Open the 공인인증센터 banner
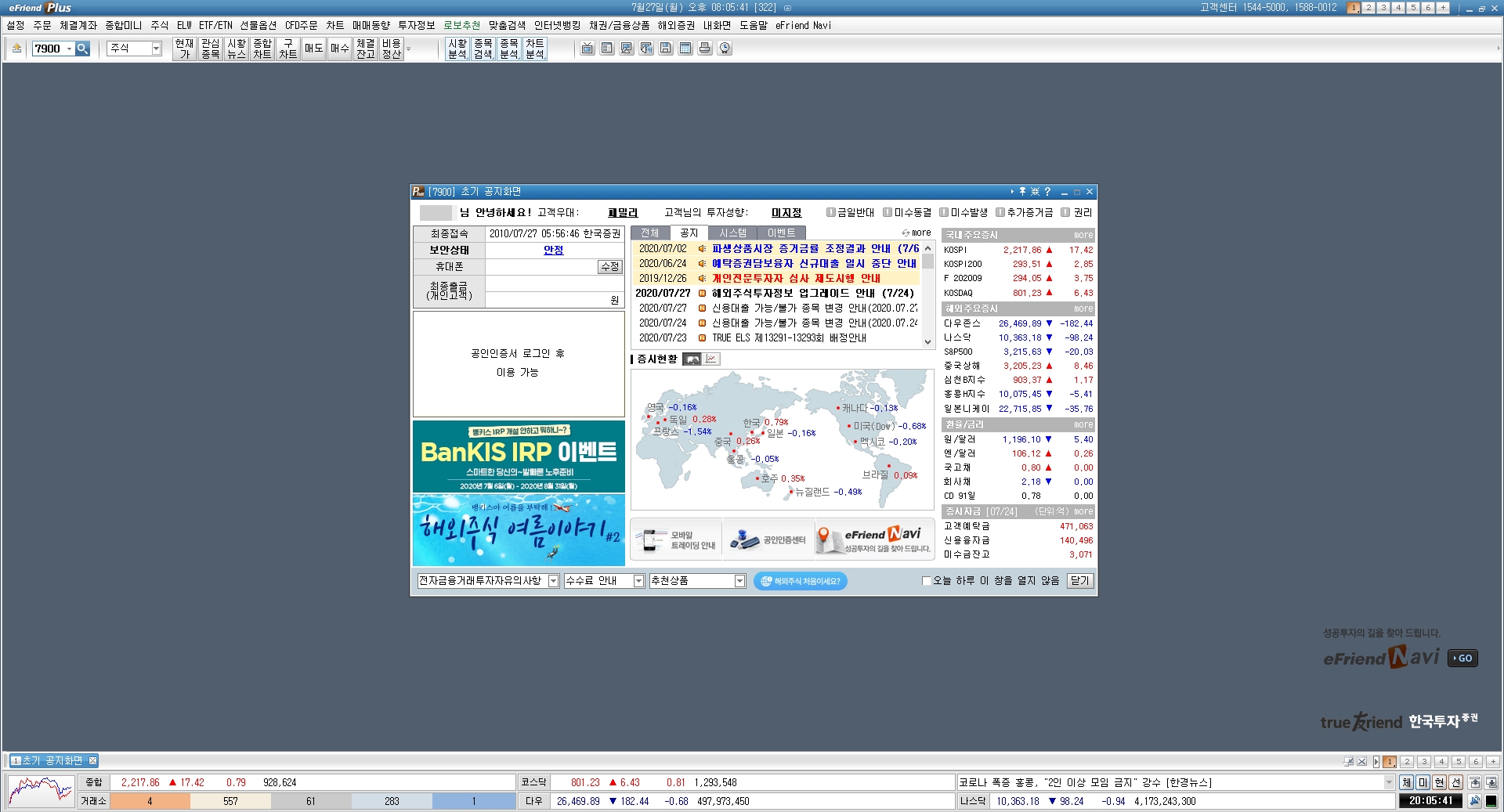Screen dimensions: 1504x812 coord(768,540)
